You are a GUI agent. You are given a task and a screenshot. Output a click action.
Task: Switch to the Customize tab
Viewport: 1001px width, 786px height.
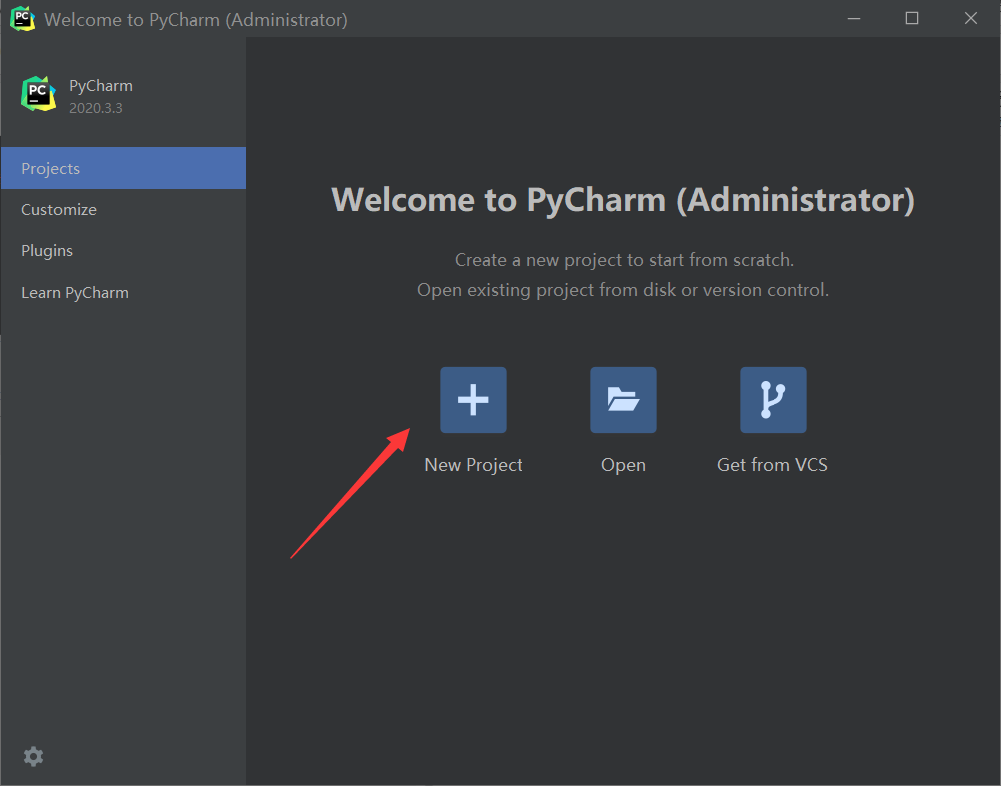(123, 209)
